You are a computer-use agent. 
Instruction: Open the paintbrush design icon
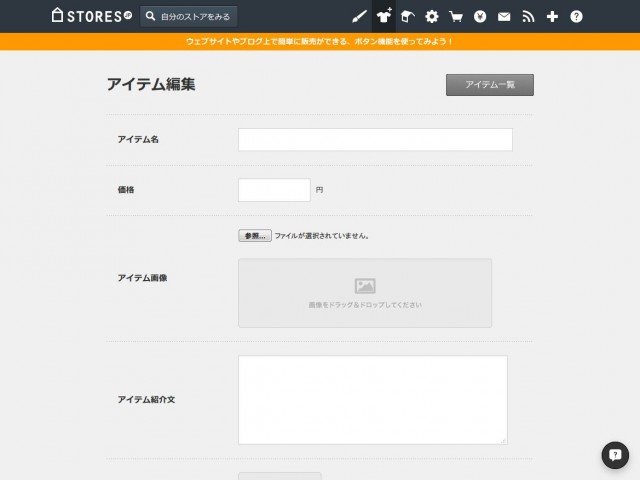360,16
